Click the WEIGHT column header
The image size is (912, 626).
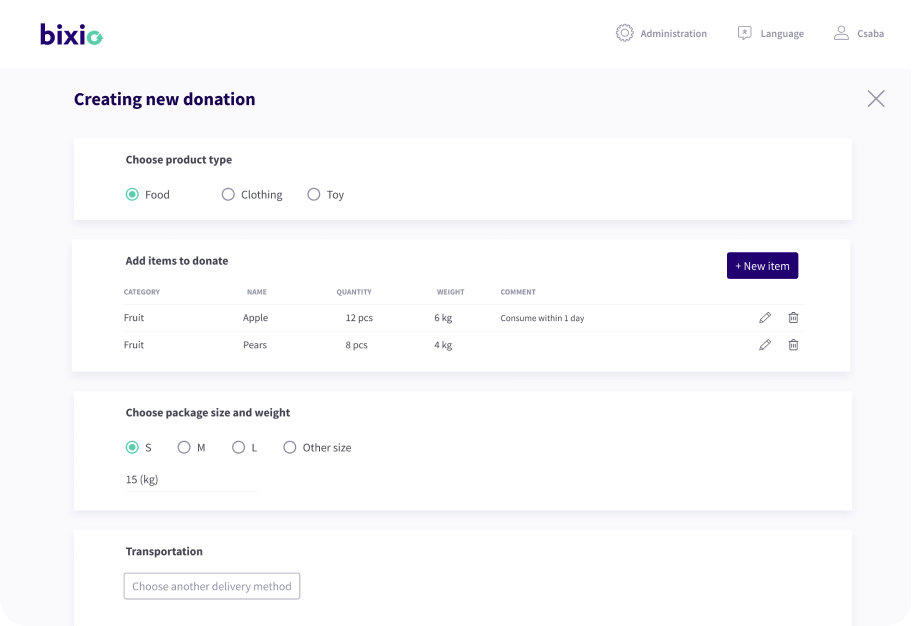pos(451,292)
